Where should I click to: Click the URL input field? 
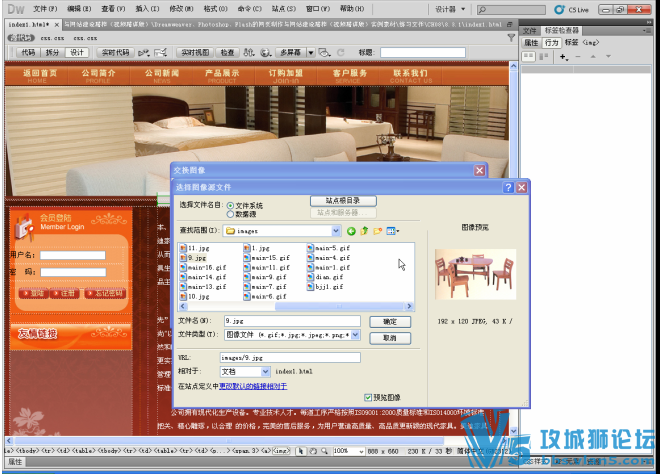point(290,358)
